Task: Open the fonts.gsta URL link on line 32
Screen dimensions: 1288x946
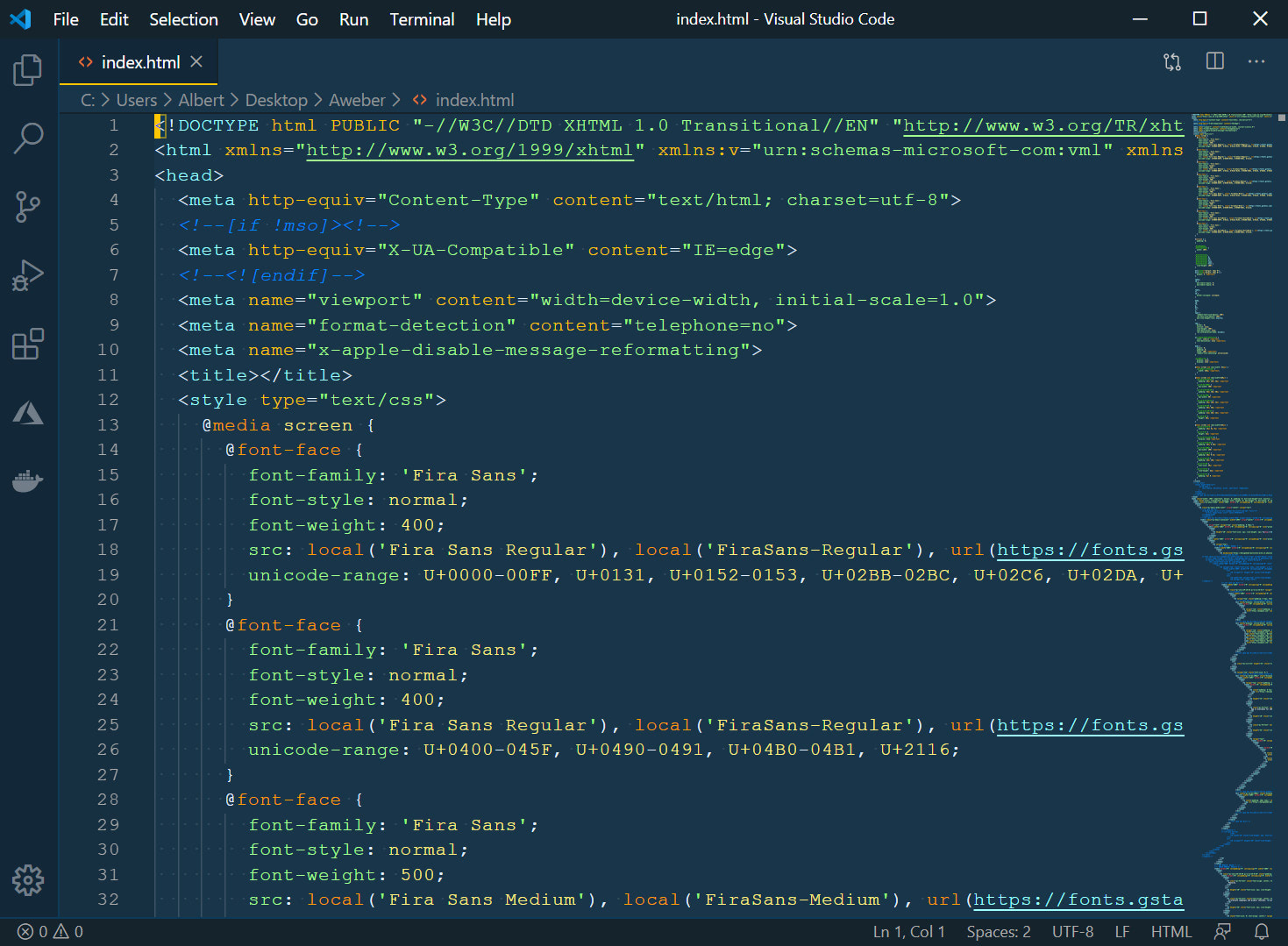Action: (x=1078, y=900)
